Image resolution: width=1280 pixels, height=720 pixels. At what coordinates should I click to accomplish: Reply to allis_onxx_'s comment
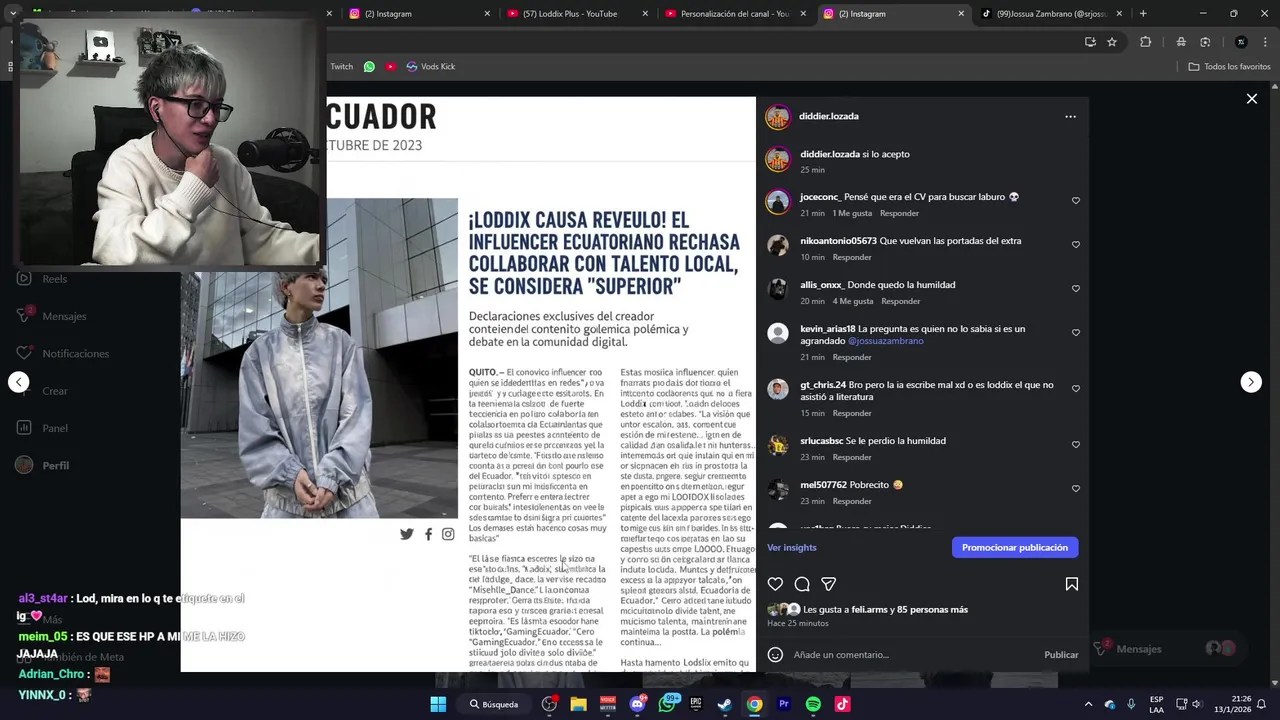coord(900,301)
